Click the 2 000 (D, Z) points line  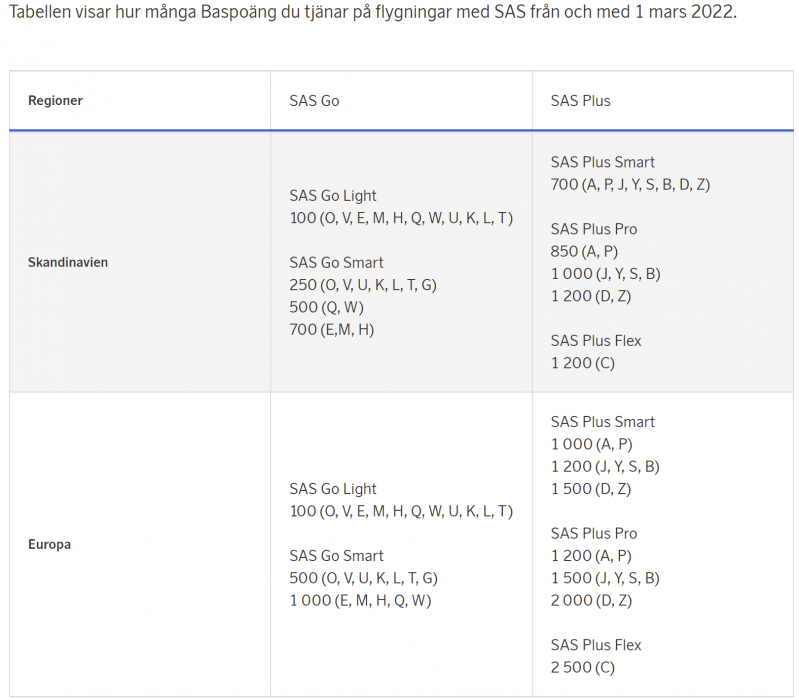tap(591, 600)
